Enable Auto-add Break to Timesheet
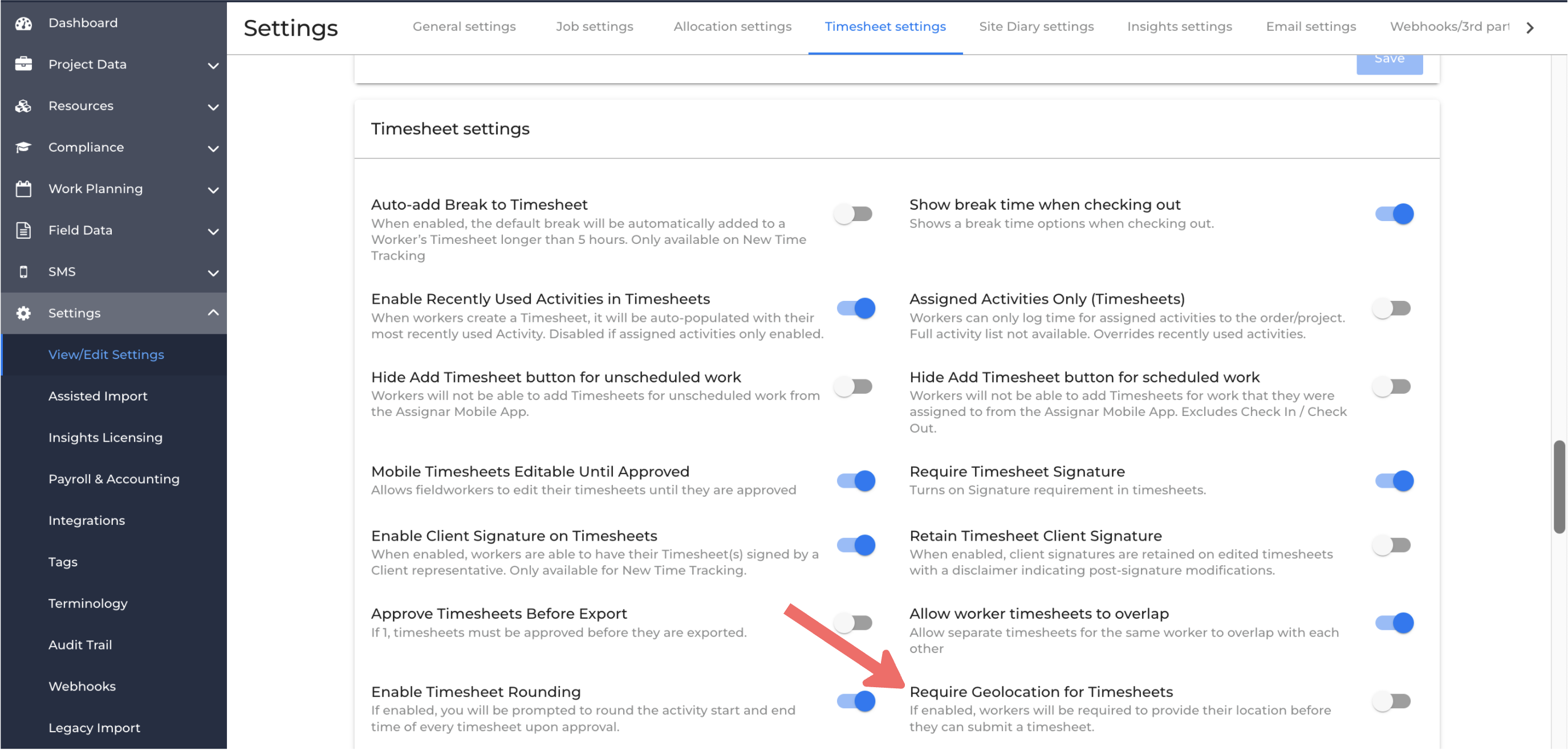 coord(854,214)
